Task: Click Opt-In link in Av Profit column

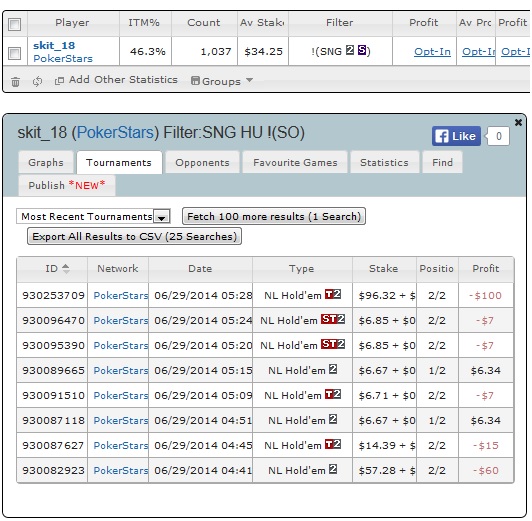Action: click(x=478, y=52)
